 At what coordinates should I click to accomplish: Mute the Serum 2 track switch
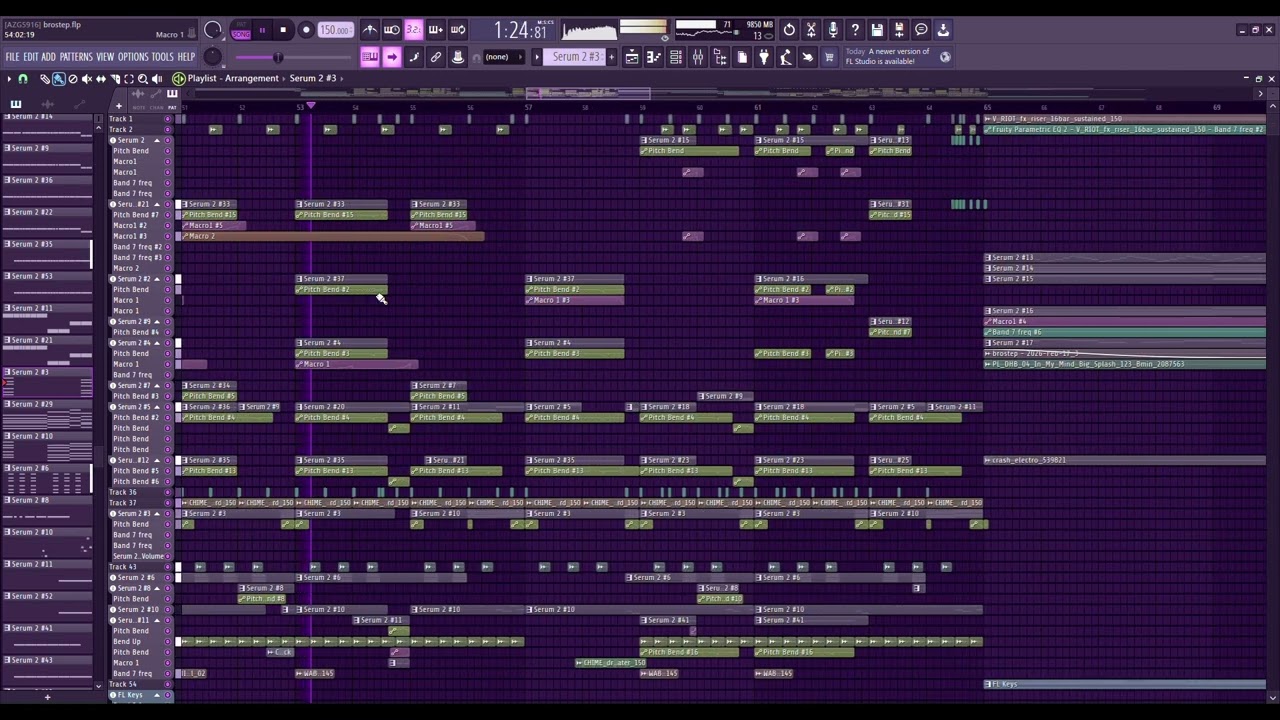(167, 140)
